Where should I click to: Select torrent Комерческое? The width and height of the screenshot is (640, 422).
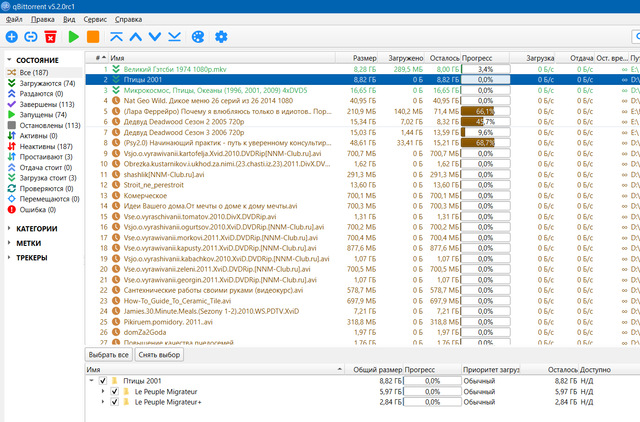pyautogui.click(x=145, y=195)
